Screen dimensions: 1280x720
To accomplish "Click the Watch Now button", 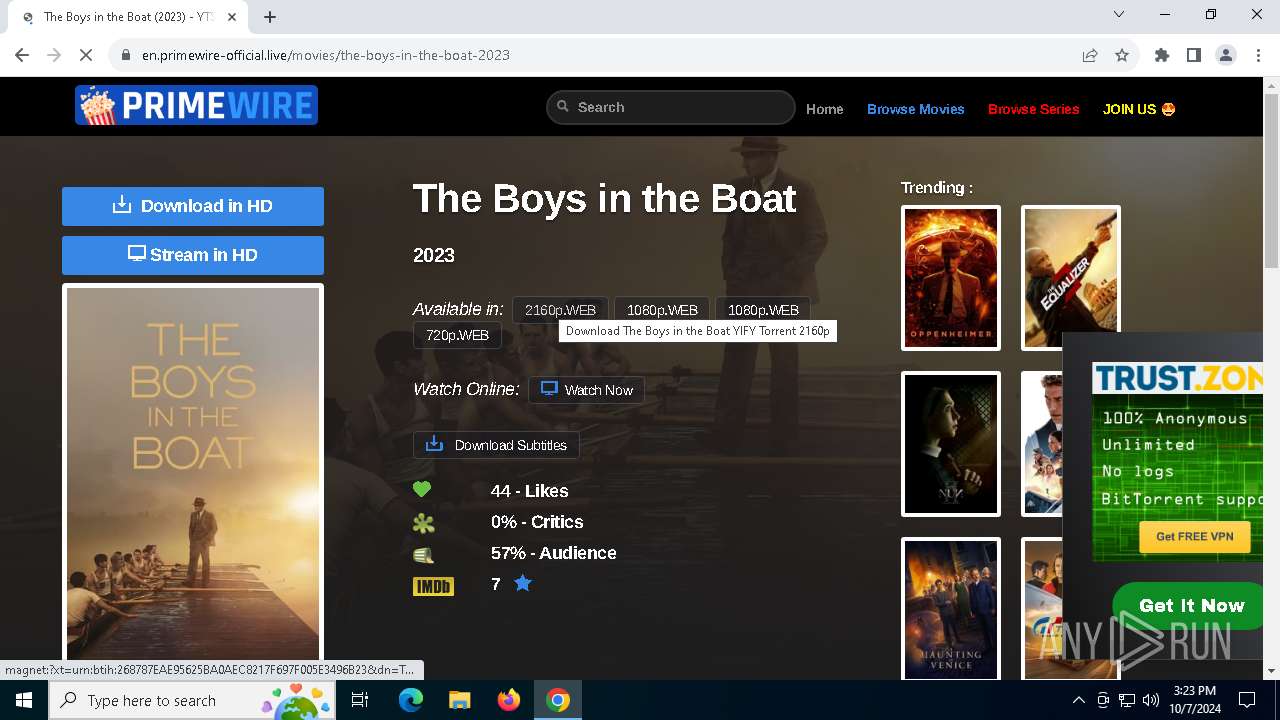I will point(587,390).
